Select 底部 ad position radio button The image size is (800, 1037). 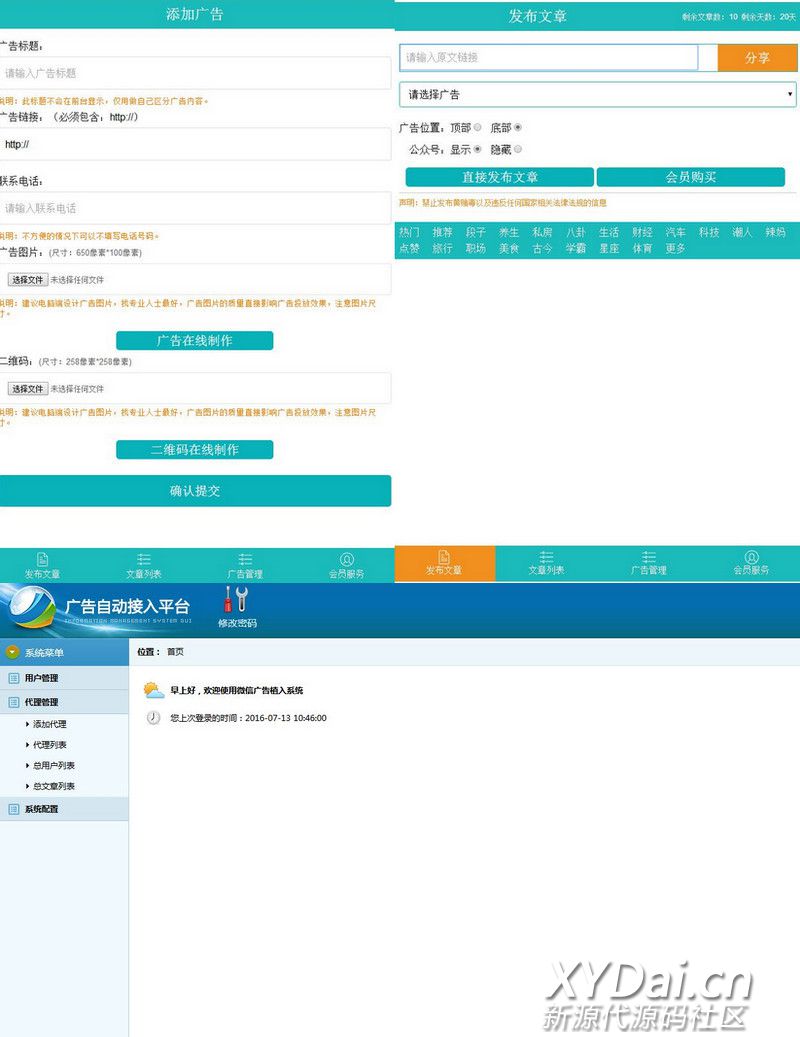tap(517, 128)
